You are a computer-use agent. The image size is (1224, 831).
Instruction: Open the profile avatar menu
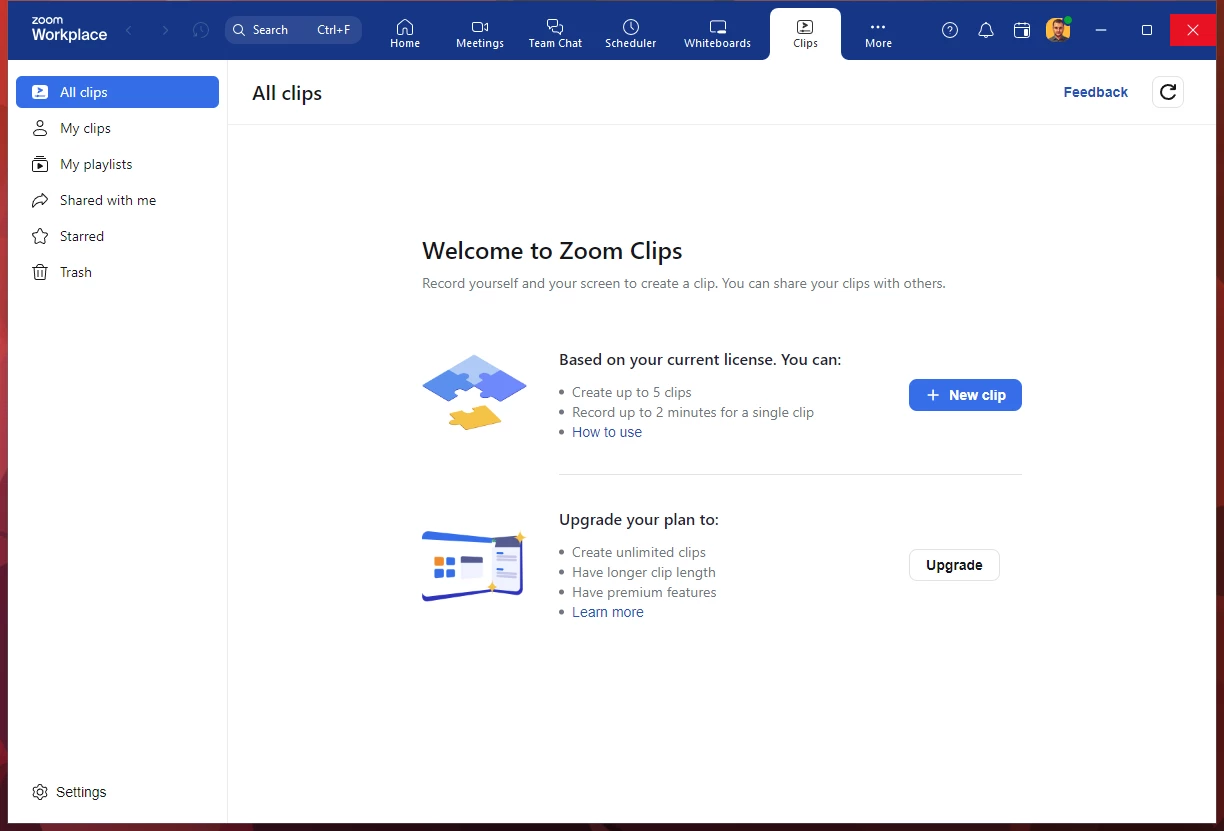coord(1058,30)
